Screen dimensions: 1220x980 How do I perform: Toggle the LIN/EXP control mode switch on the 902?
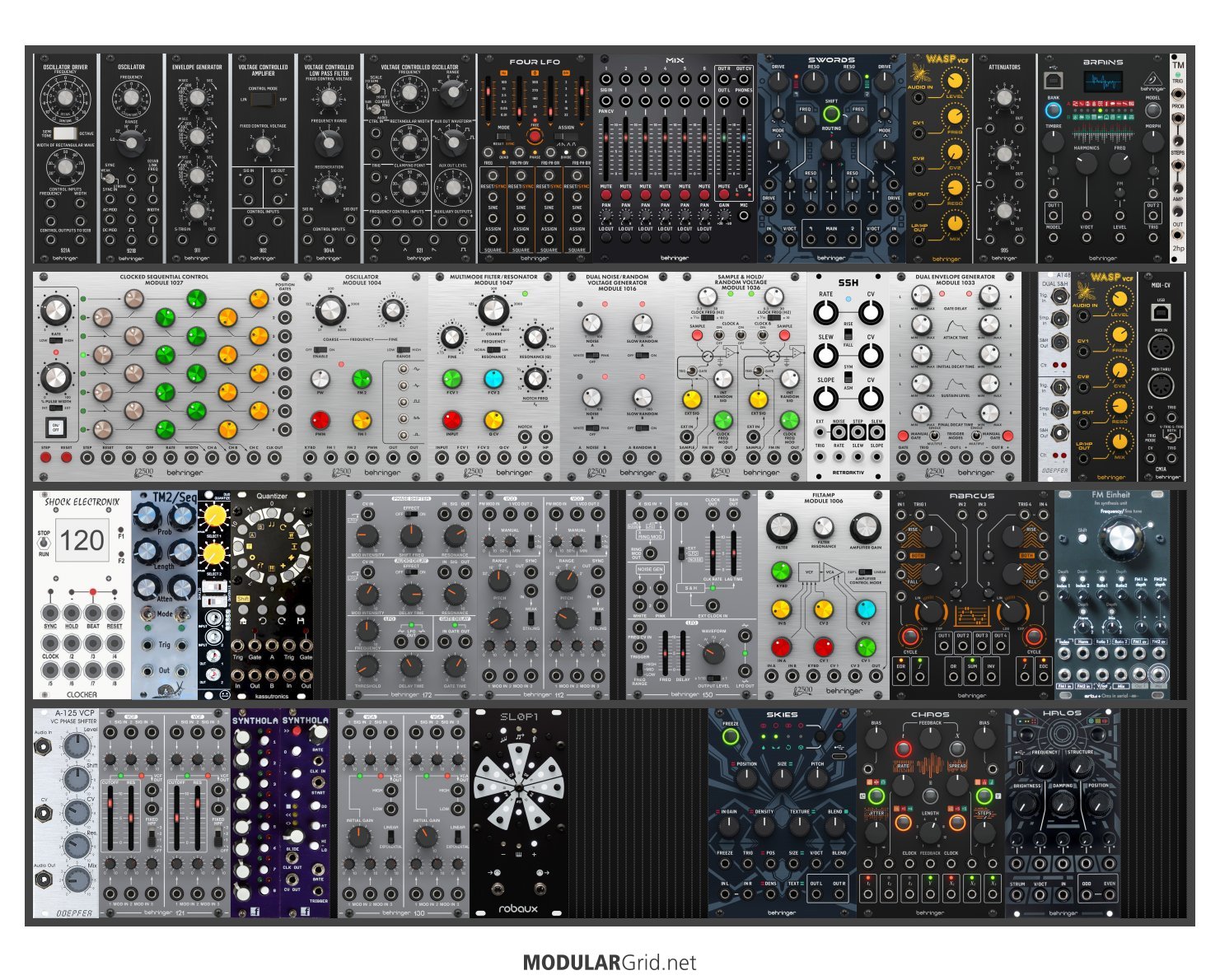coord(263,100)
